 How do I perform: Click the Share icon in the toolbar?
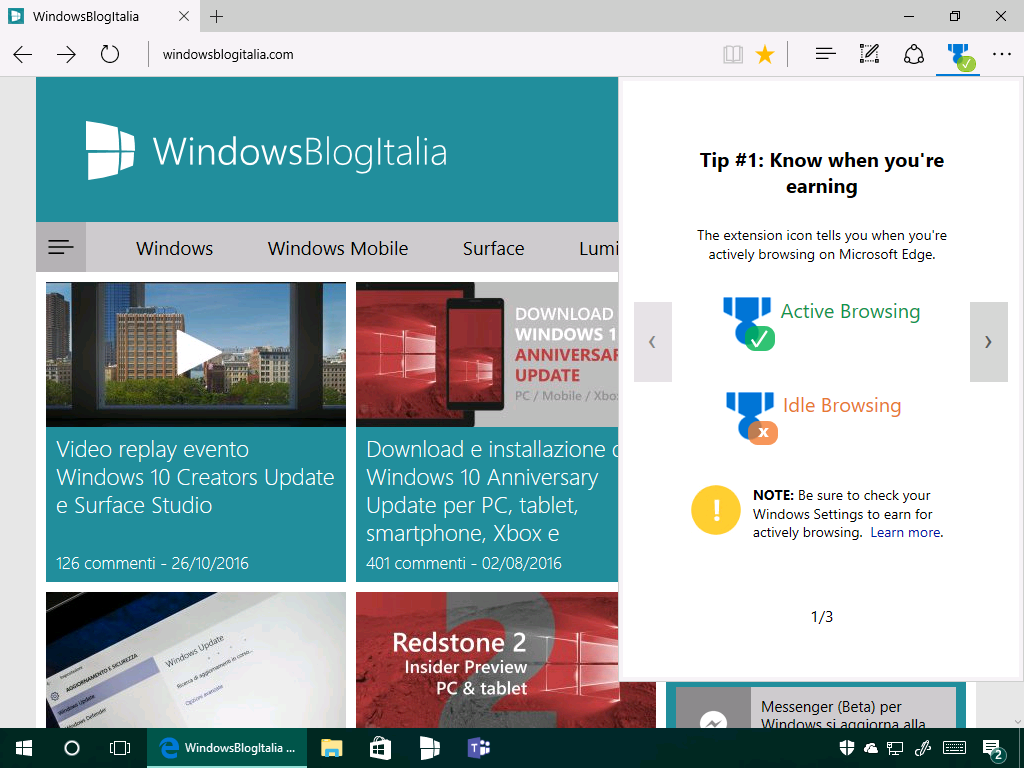coord(914,54)
